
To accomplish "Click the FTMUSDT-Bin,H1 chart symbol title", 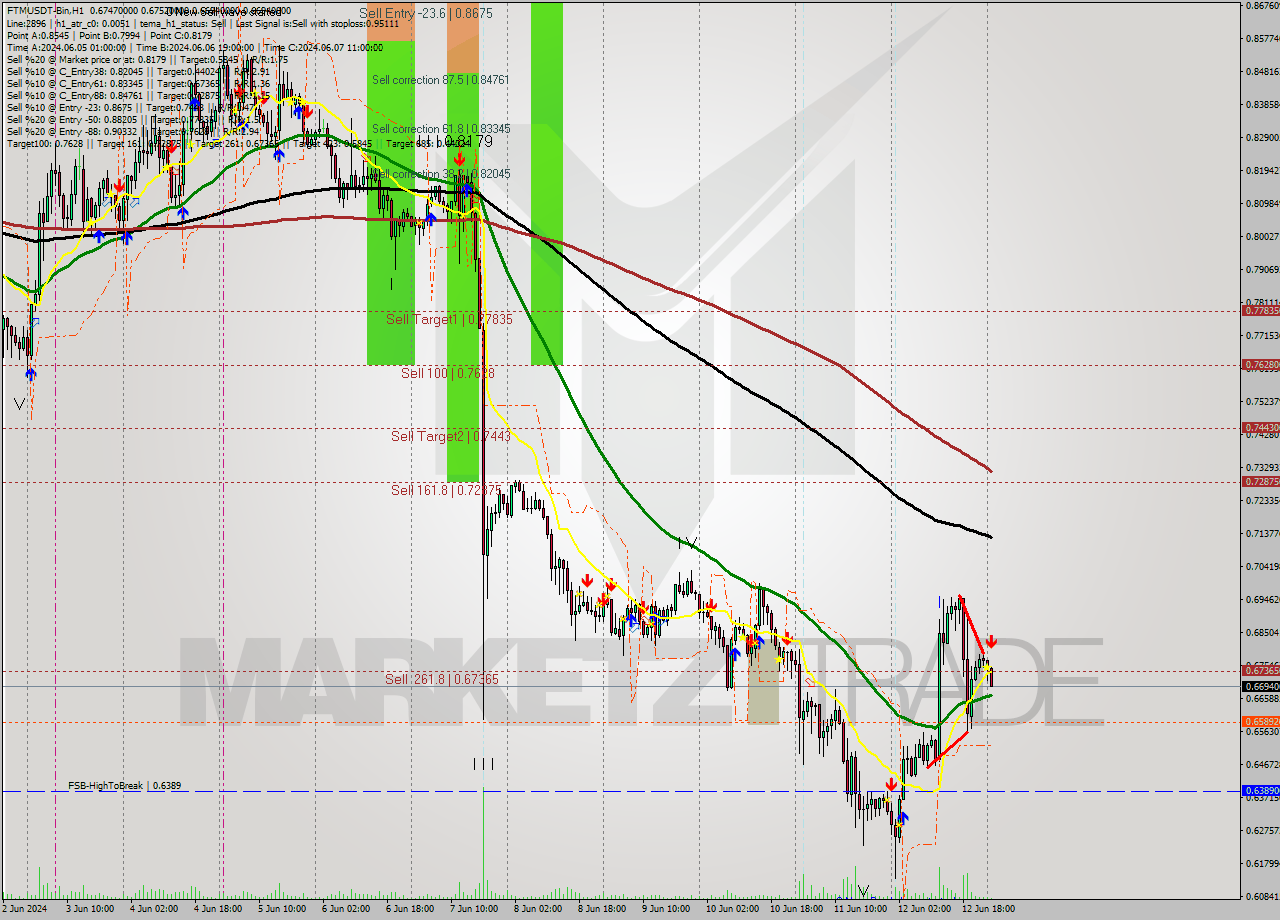I will coord(45,9).
